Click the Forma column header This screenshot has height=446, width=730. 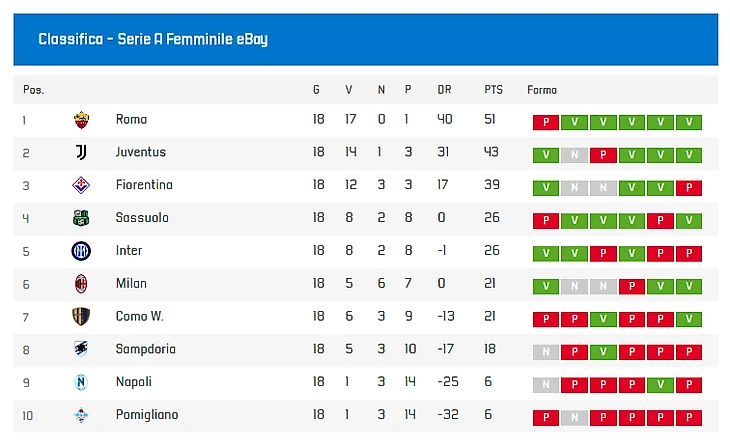pyautogui.click(x=541, y=90)
